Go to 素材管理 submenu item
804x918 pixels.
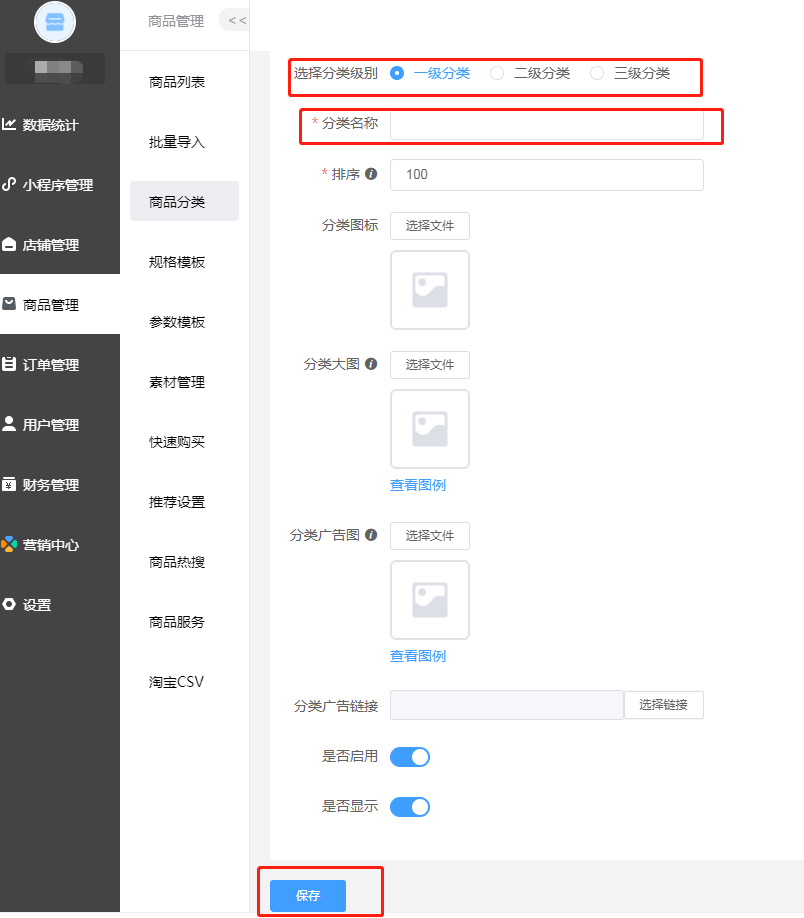pyautogui.click(x=177, y=382)
